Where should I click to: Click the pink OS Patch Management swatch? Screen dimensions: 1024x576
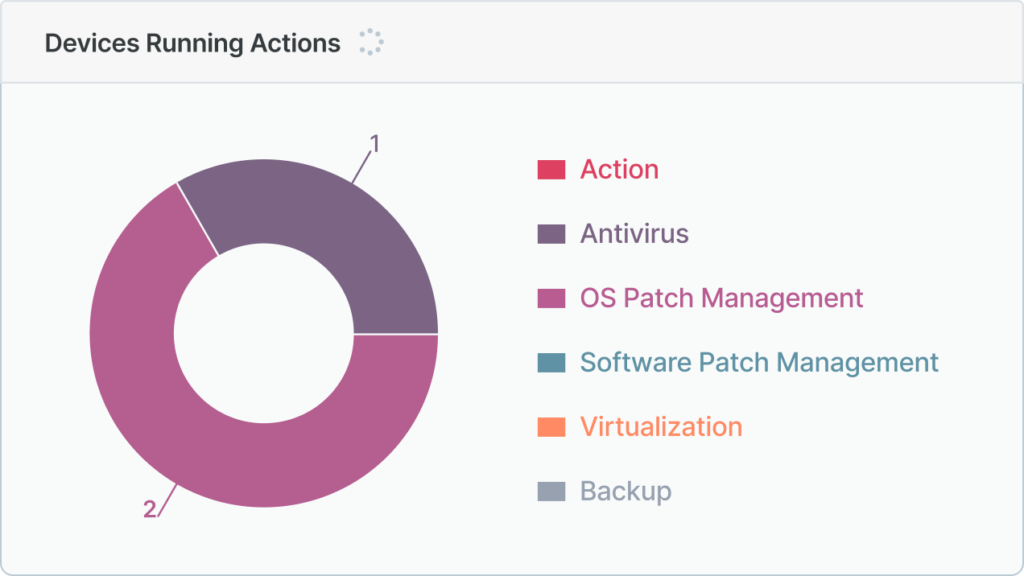coord(552,298)
